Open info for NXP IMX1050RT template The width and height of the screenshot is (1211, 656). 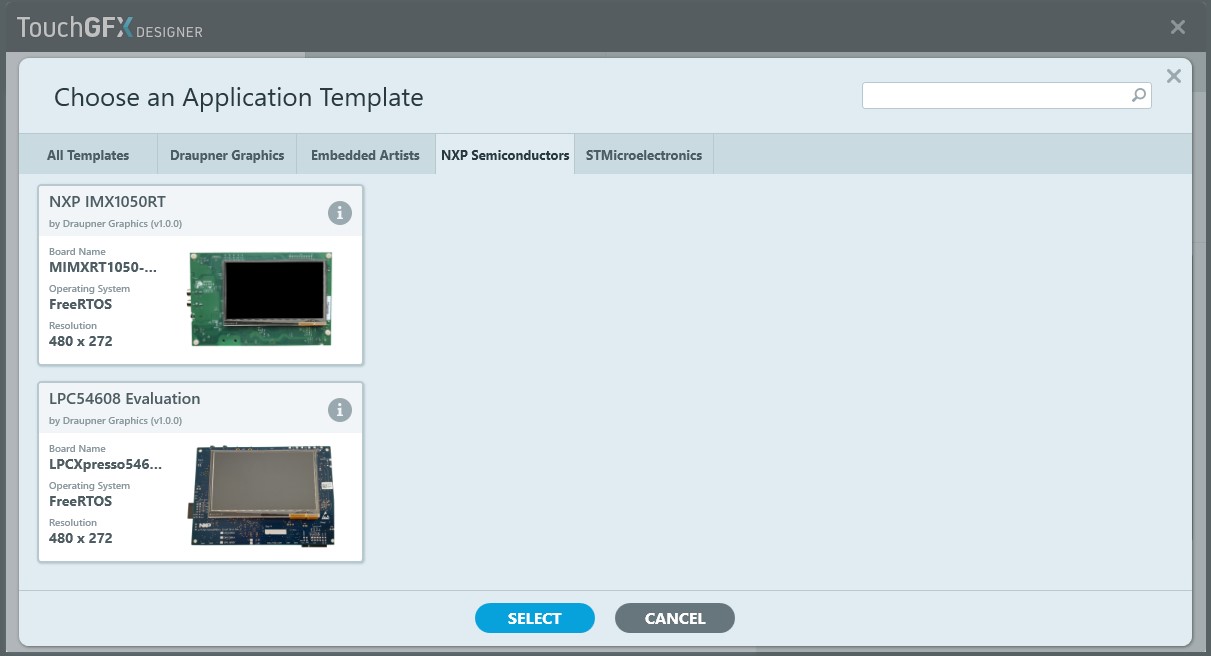click(340, 213)
